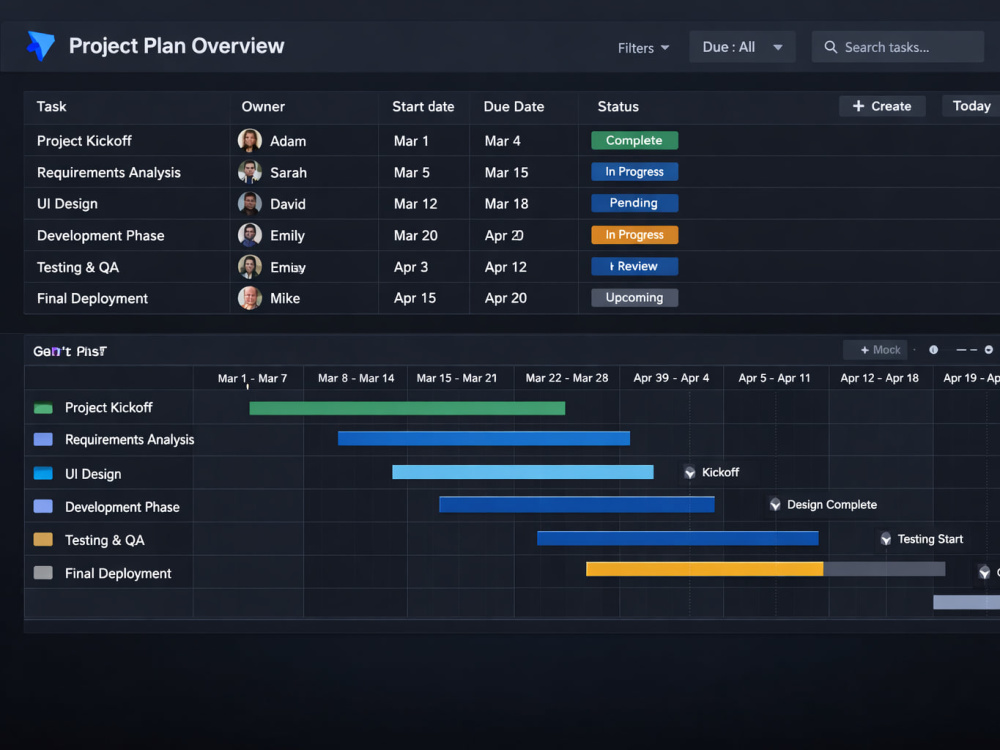This screenshot has height=750, width=1000.
Task: Click swatch beside Requirements Analysis in Gantt
Action: tap(43, 439)
